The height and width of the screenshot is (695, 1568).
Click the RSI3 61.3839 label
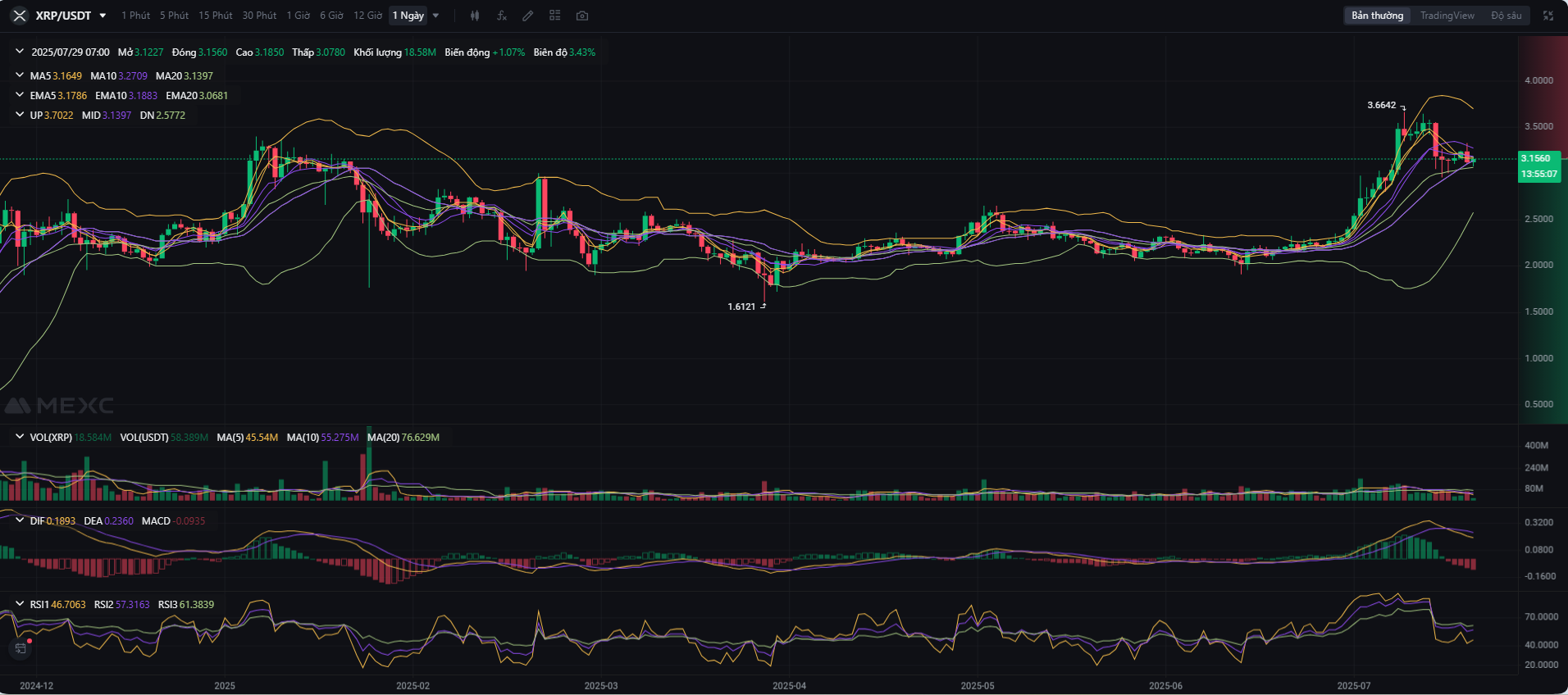[x=186, y=604]
